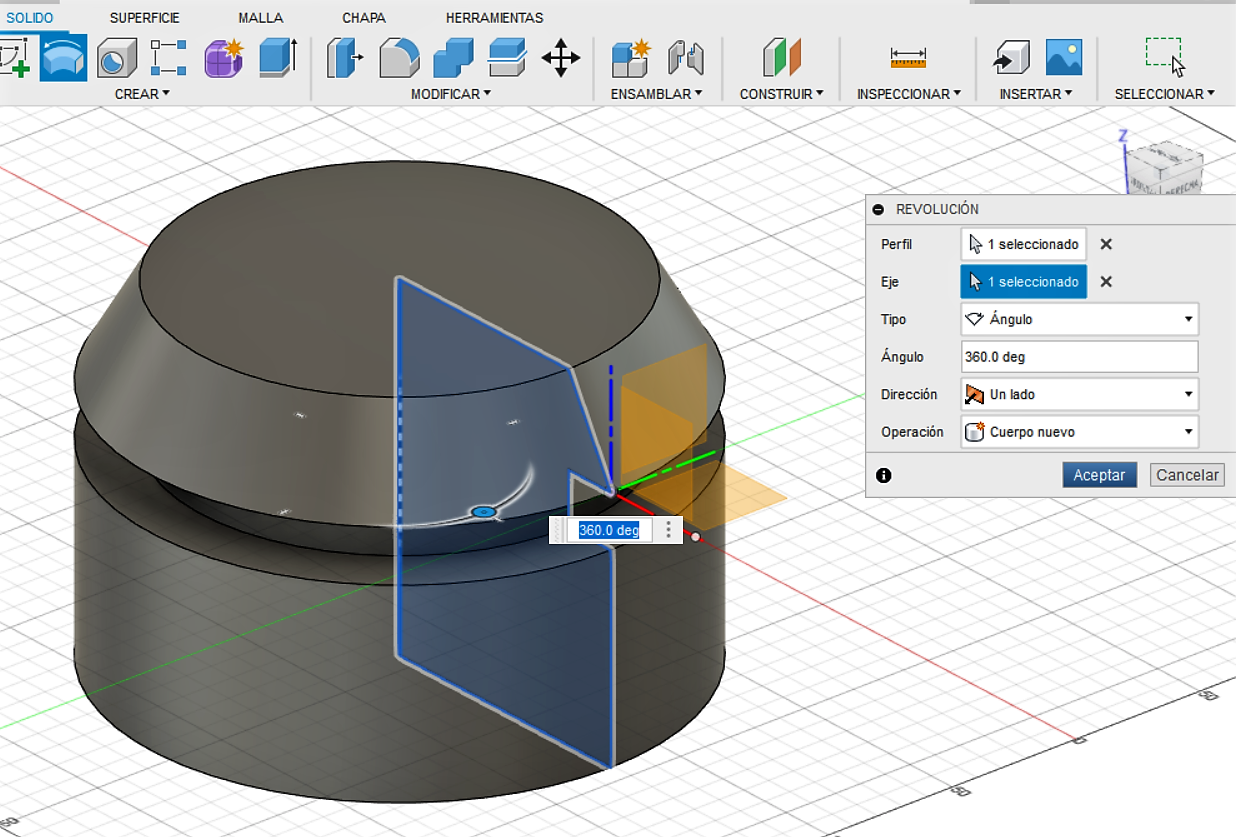Click the Ángulo 360.0 deg field
Viewport: 1236px width, 837px height.
(x=1079, y=357)
